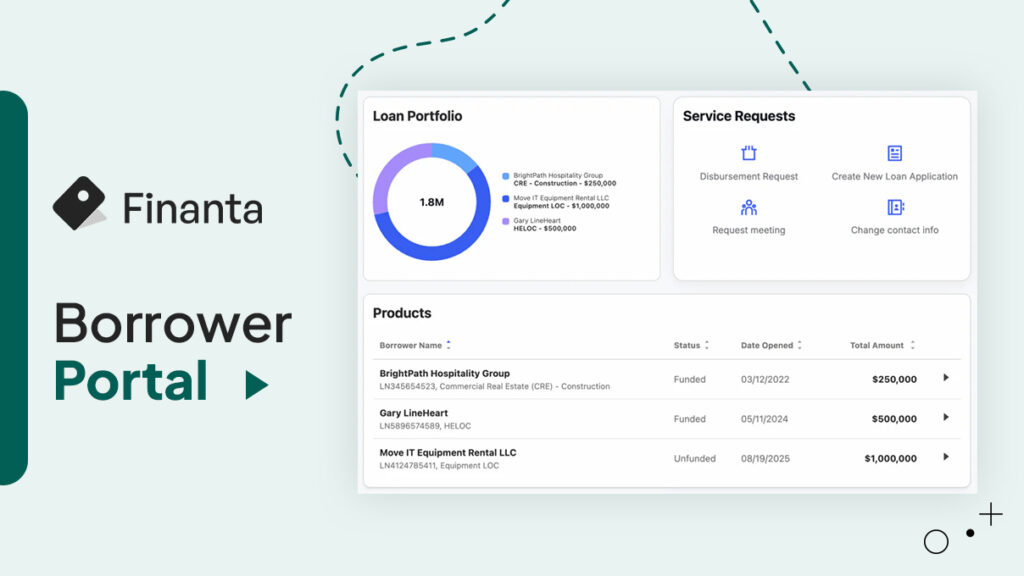Screen dimensions: 1024x576
Task: Click the green play triangle beside Portal
Action: [256, 385]
